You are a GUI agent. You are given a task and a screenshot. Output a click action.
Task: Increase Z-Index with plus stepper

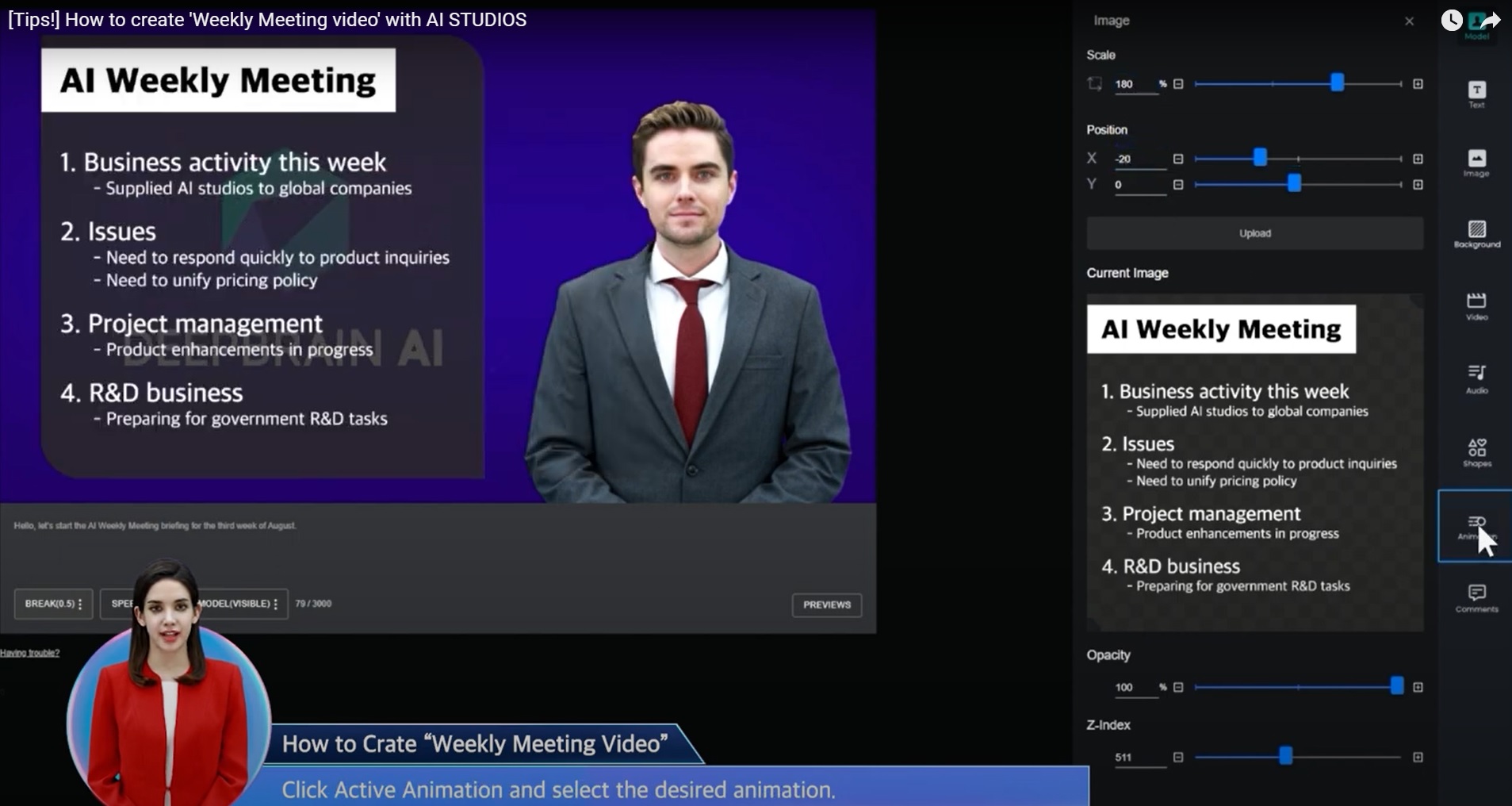pos(1418,757)
